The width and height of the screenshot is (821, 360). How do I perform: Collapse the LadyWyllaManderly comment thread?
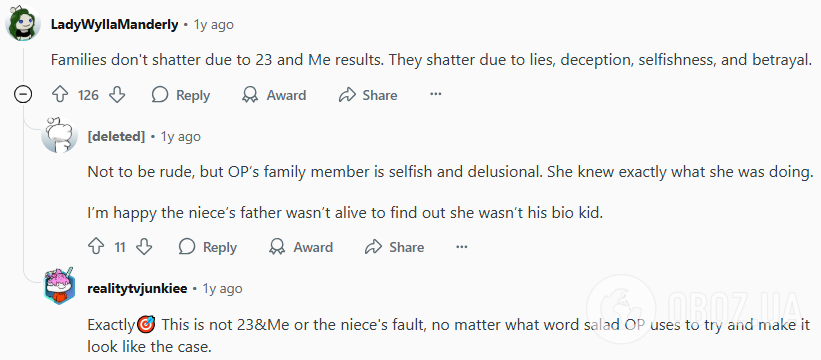pyautogui.click(x=23, y=95)
